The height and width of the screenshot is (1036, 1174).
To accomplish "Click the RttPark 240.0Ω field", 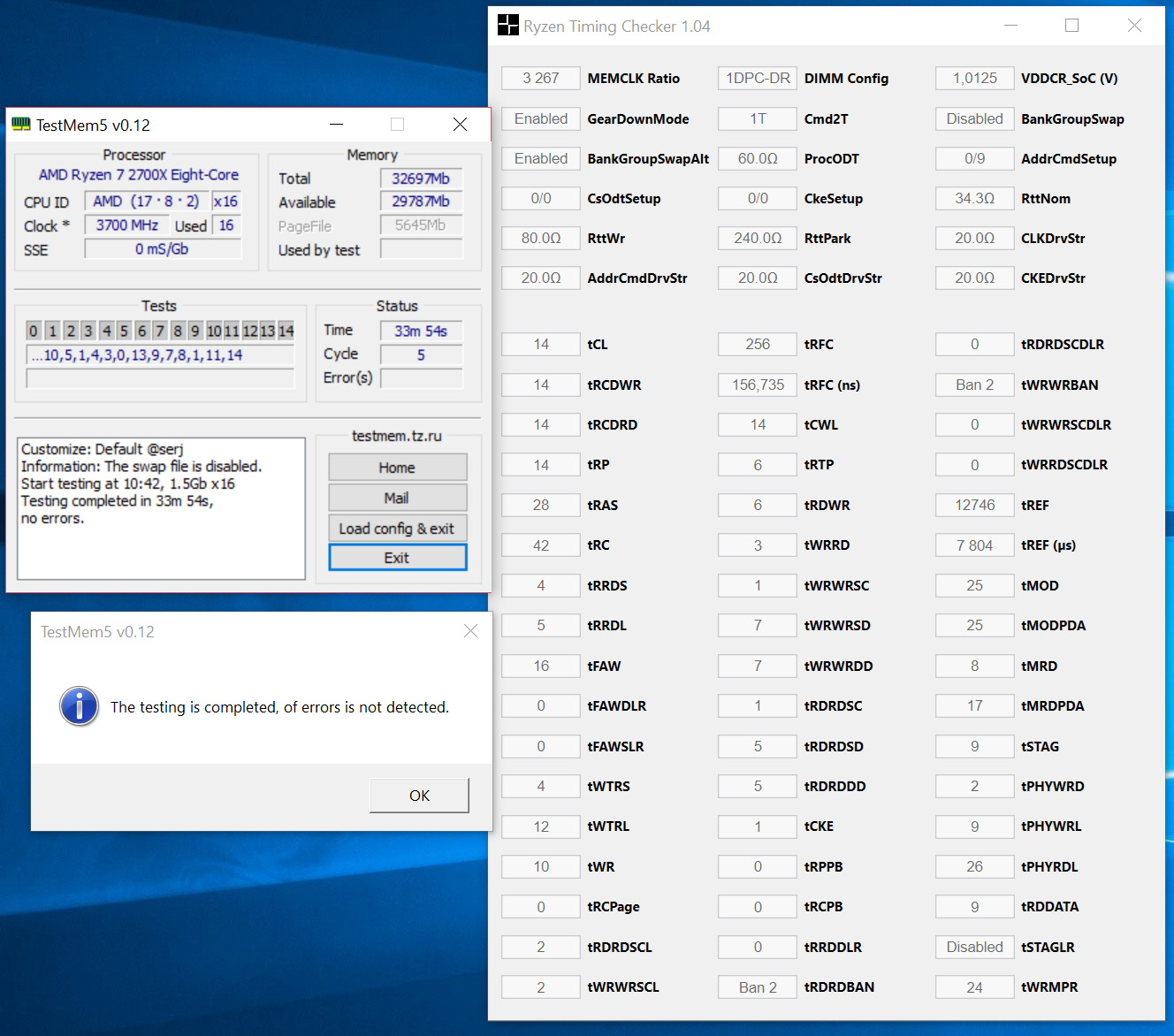I will [758, 238].
